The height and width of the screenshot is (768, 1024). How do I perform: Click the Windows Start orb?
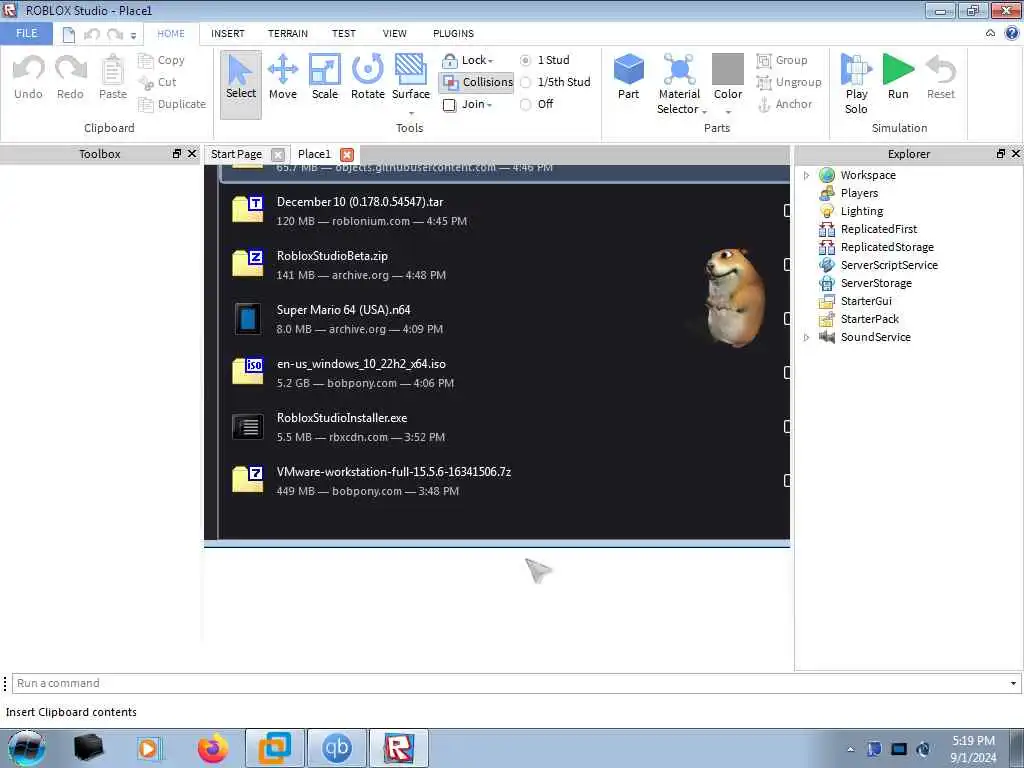click(x=27, y=748)
